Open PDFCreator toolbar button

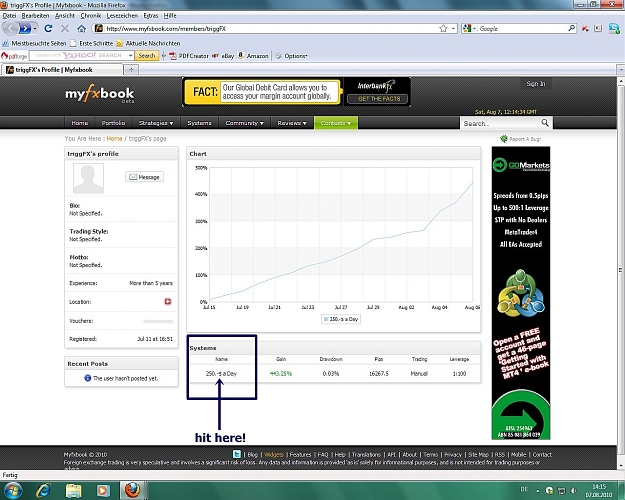(189, 56)
